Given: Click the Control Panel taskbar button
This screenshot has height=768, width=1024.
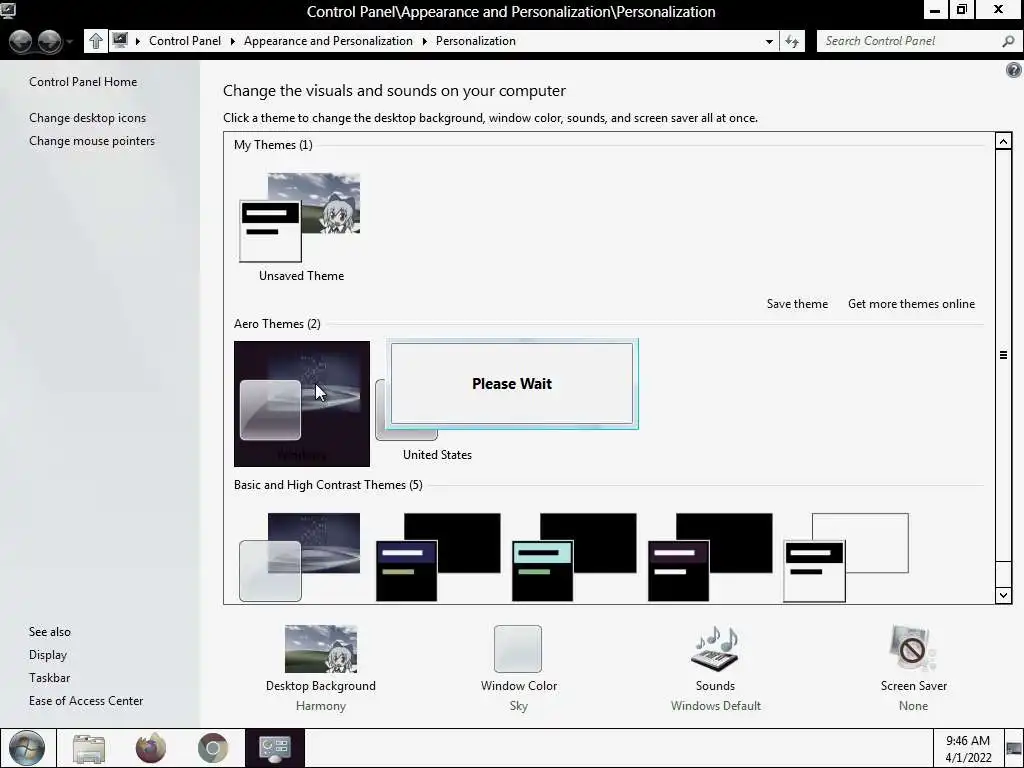Looking at the screenshot, I should [x=275, y=748].
